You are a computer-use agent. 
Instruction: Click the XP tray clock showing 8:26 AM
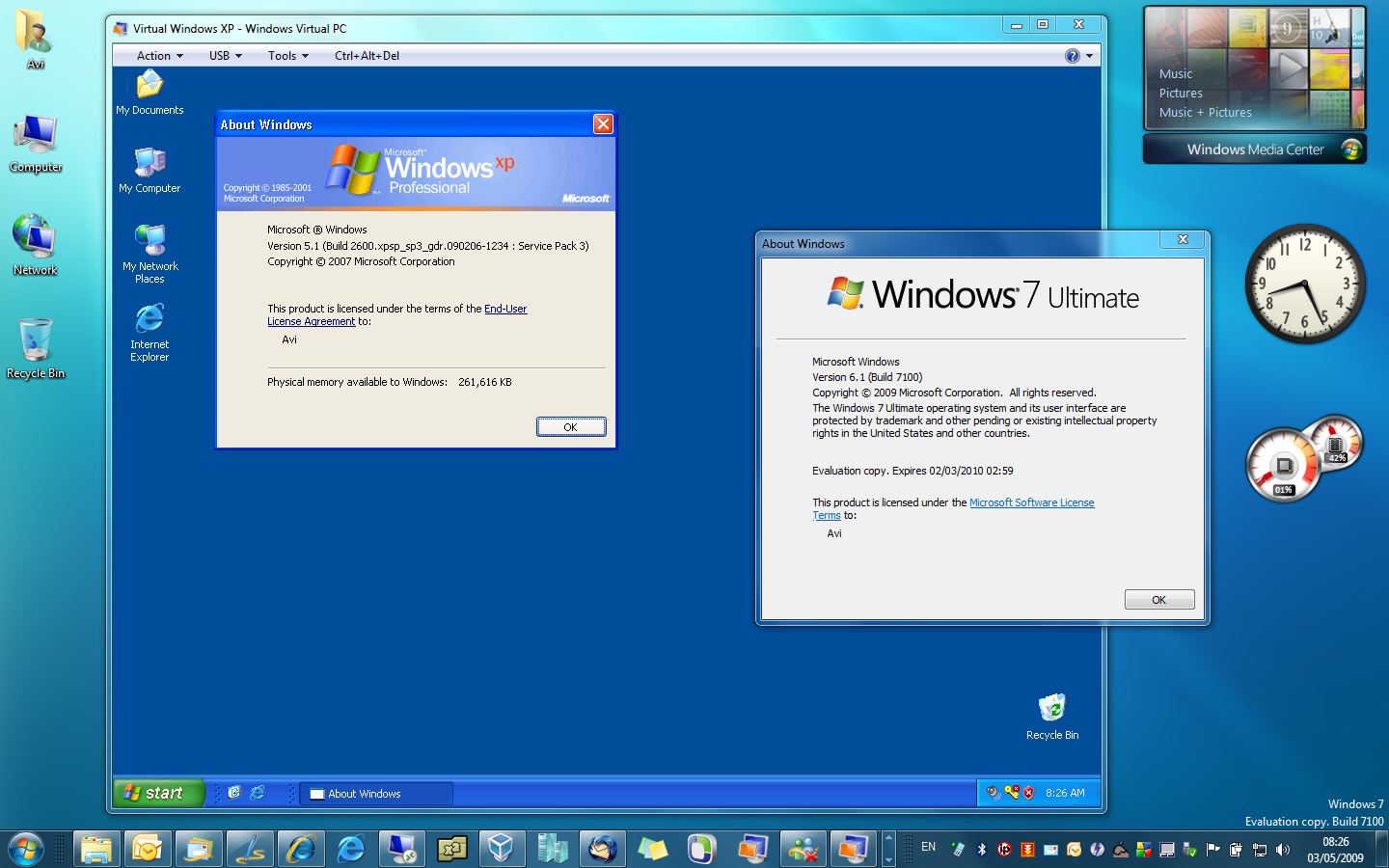(1065, 793)
